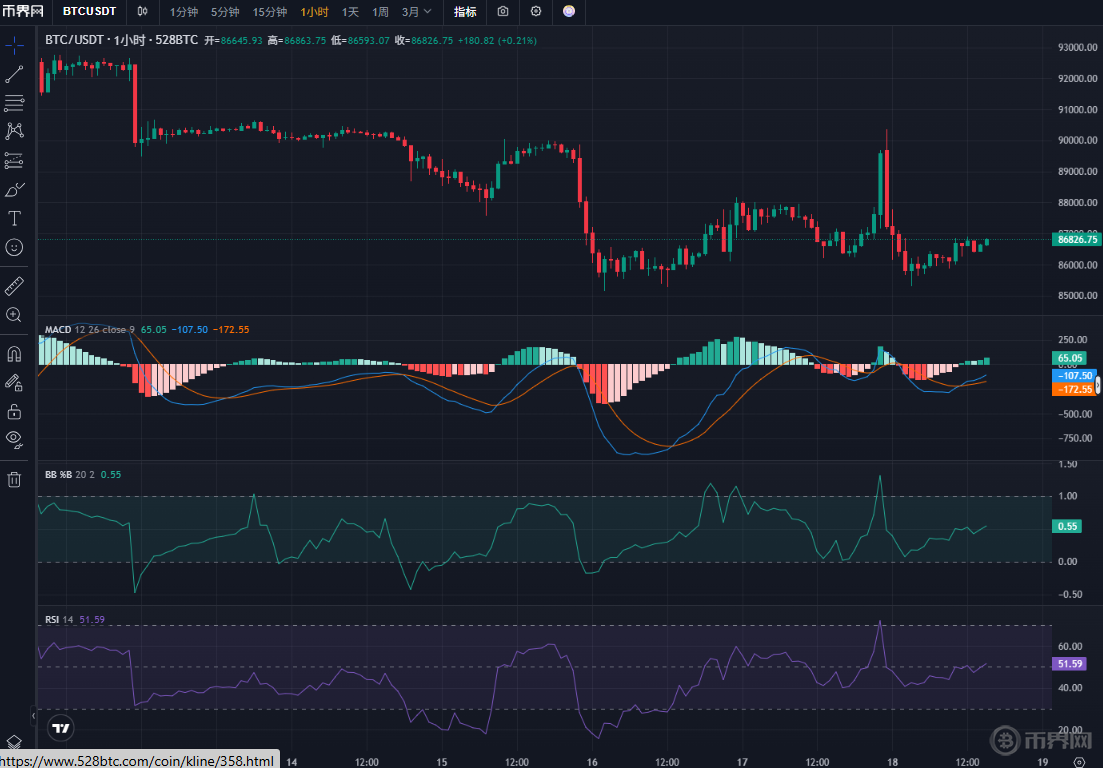
Task: Switch to the 15分钟 timeframe
Action: click(269, 12)
